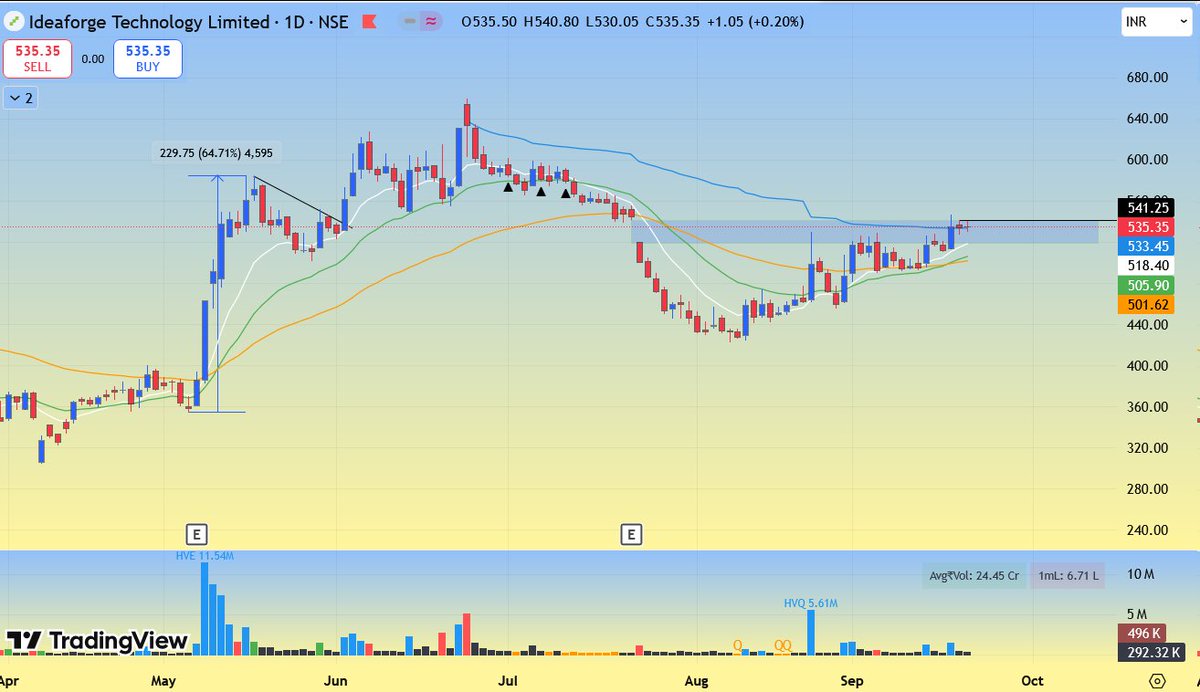The height and width of the screenshot is (692, 1200).
Task: Click the SELL 535.35 button
Action: [37, 58]
